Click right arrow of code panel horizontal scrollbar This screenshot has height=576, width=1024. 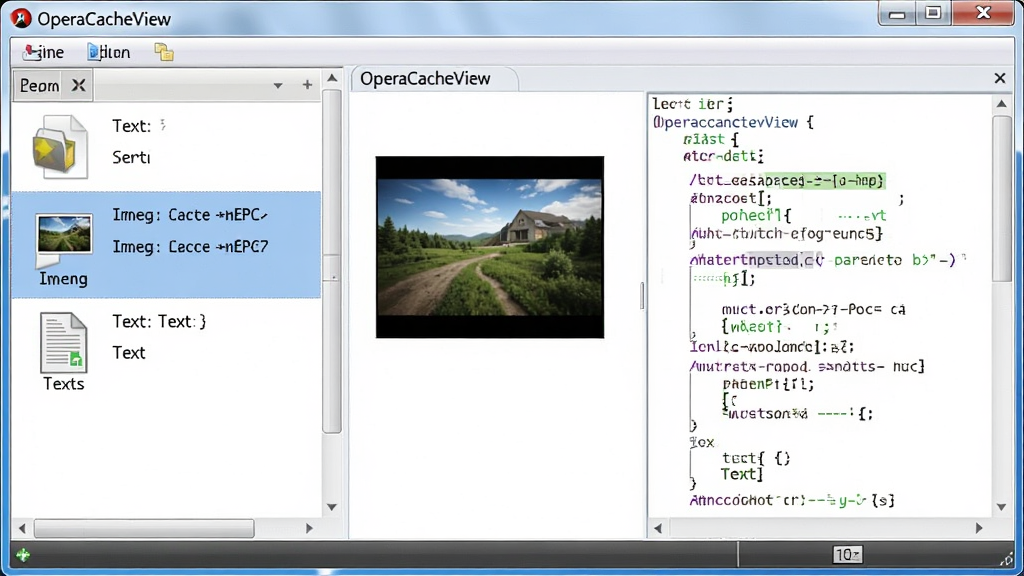(x=979, y=528)
